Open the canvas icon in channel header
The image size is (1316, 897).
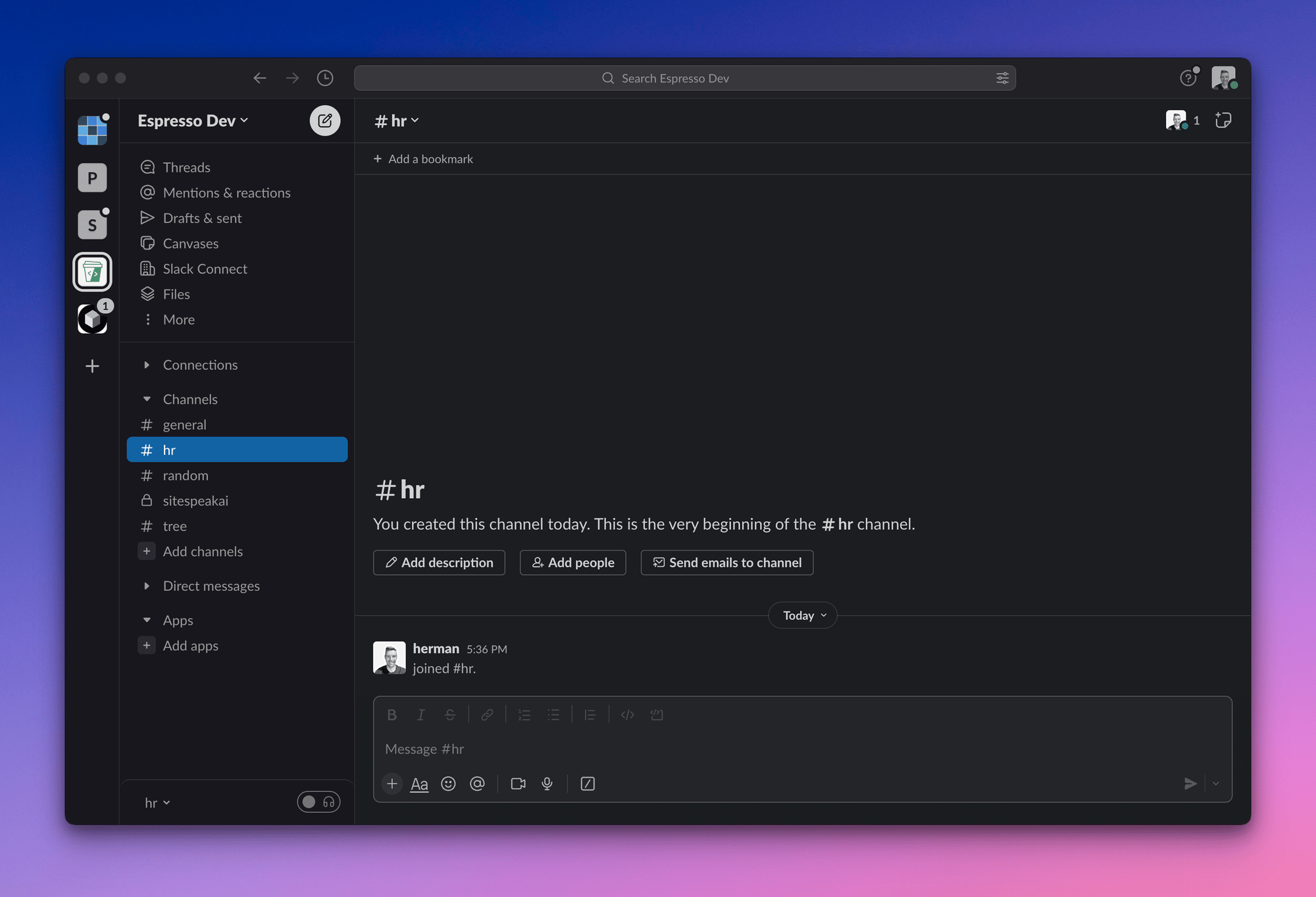(x=1223, y=120)
